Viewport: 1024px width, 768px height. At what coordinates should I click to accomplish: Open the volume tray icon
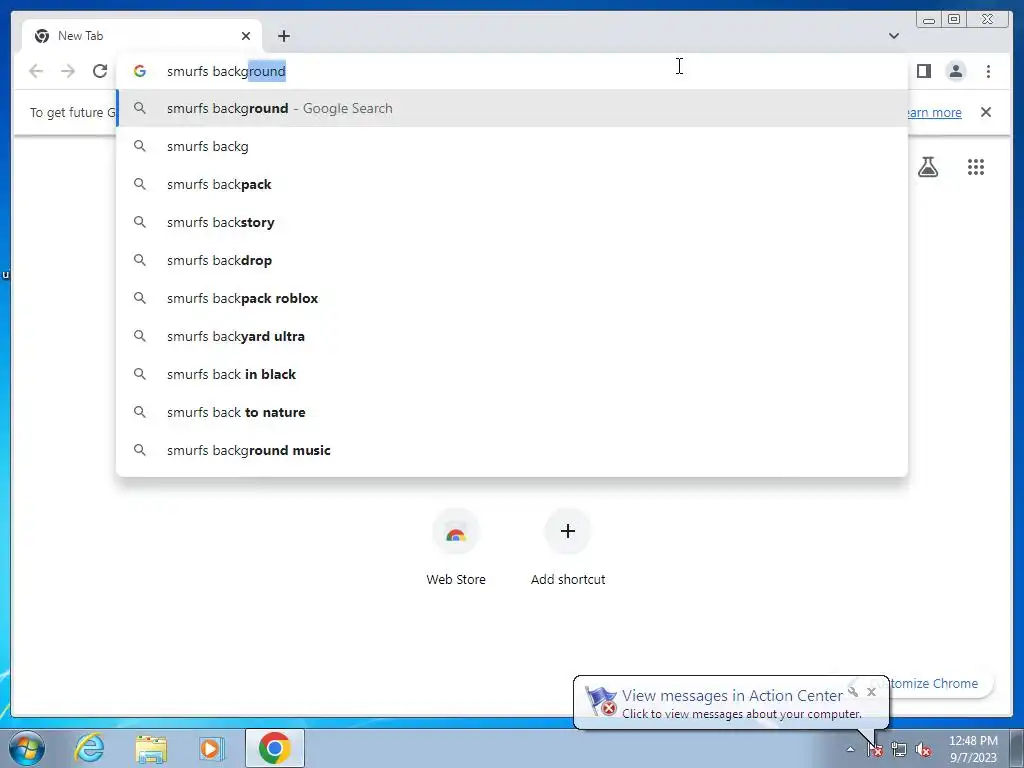923,750
